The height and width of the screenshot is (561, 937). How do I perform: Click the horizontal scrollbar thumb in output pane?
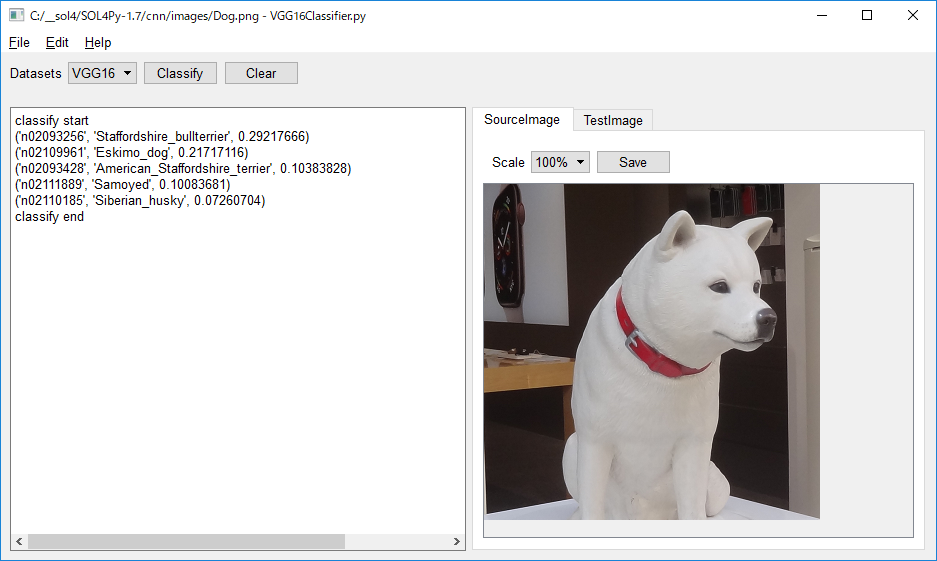(186, 541)
